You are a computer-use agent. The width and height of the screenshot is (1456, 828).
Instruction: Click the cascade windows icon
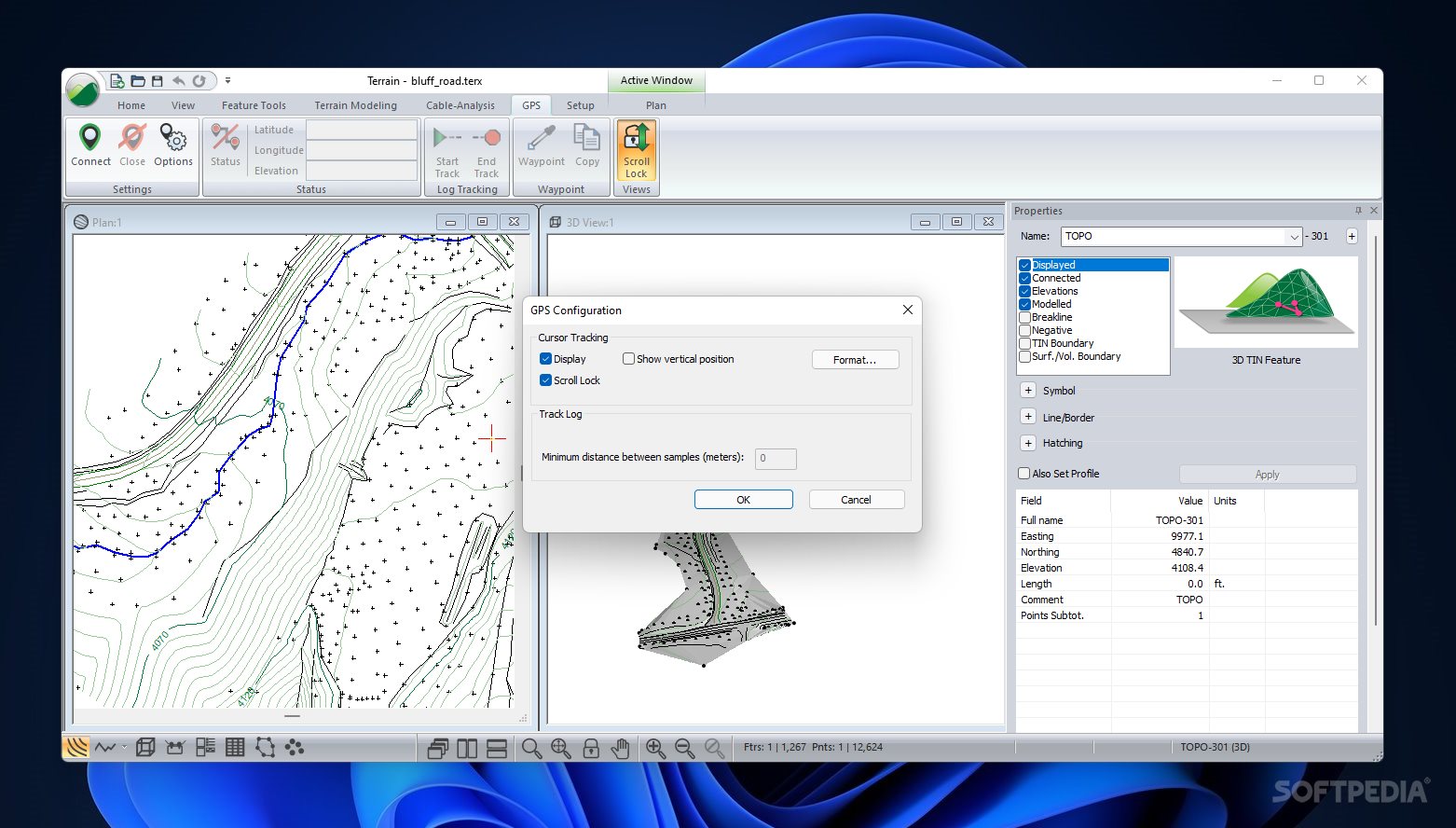[437, 748]
